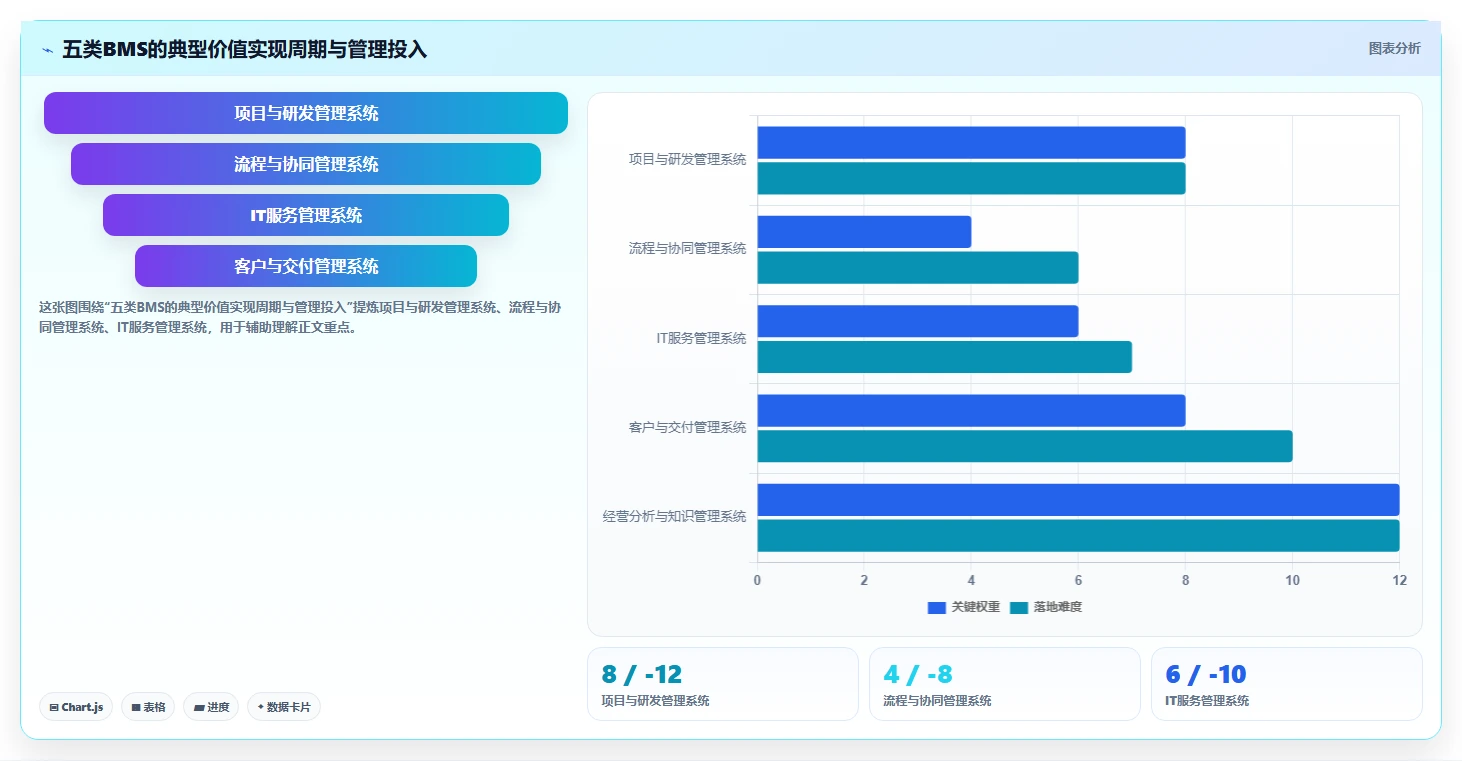Click the 数据卡片 tag icon

click(x=261, y=707)
